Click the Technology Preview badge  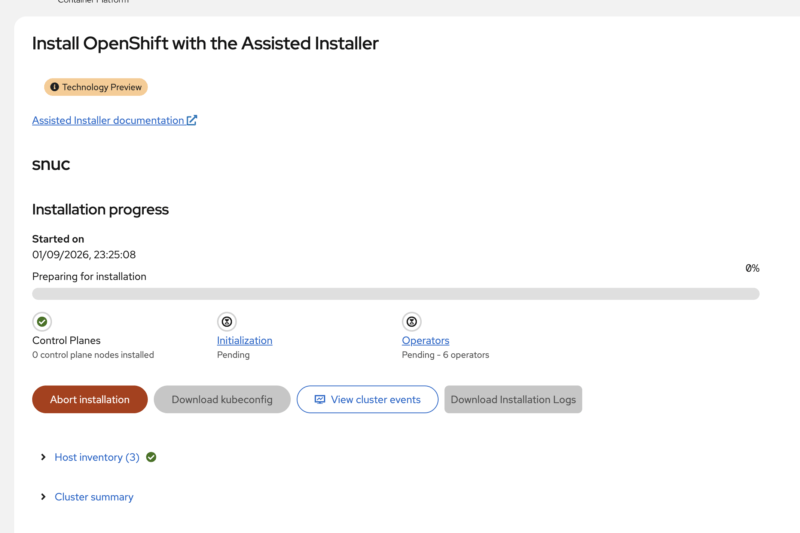96,87
